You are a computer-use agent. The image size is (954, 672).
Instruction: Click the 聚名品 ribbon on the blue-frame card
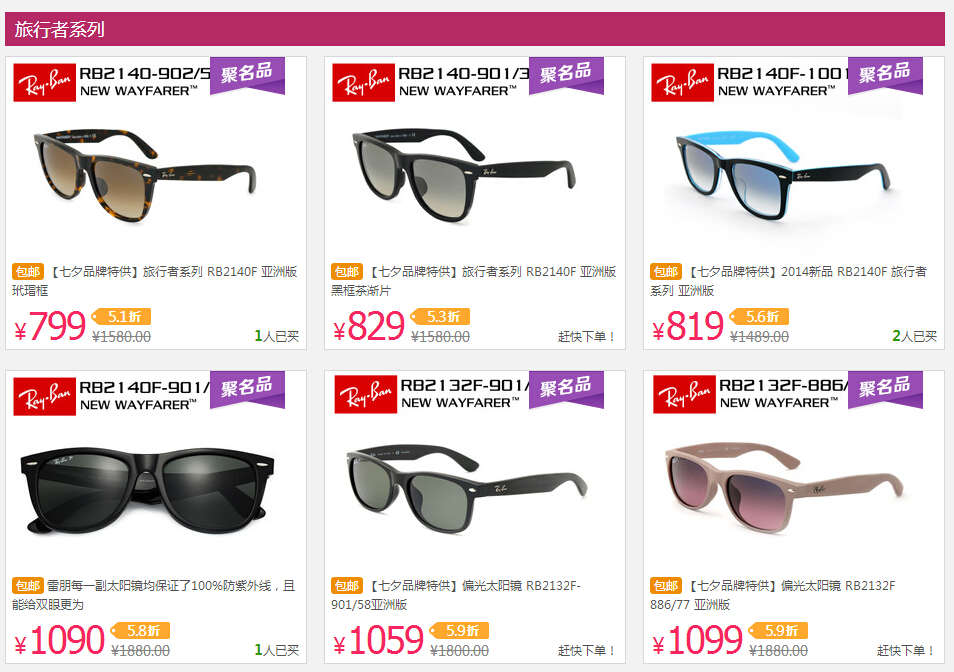tap(885, 75)
